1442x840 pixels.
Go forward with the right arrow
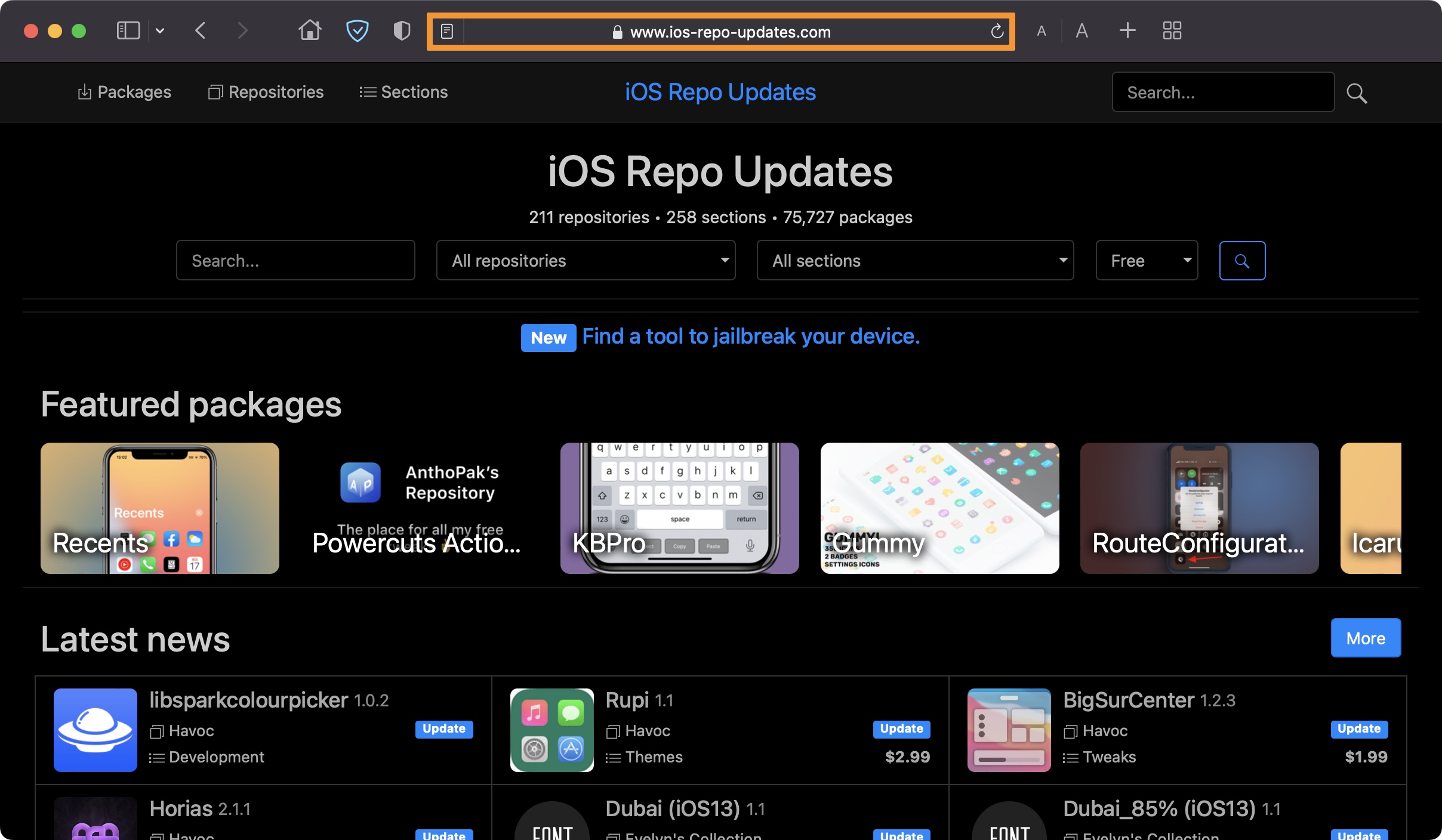click(242, 30)
